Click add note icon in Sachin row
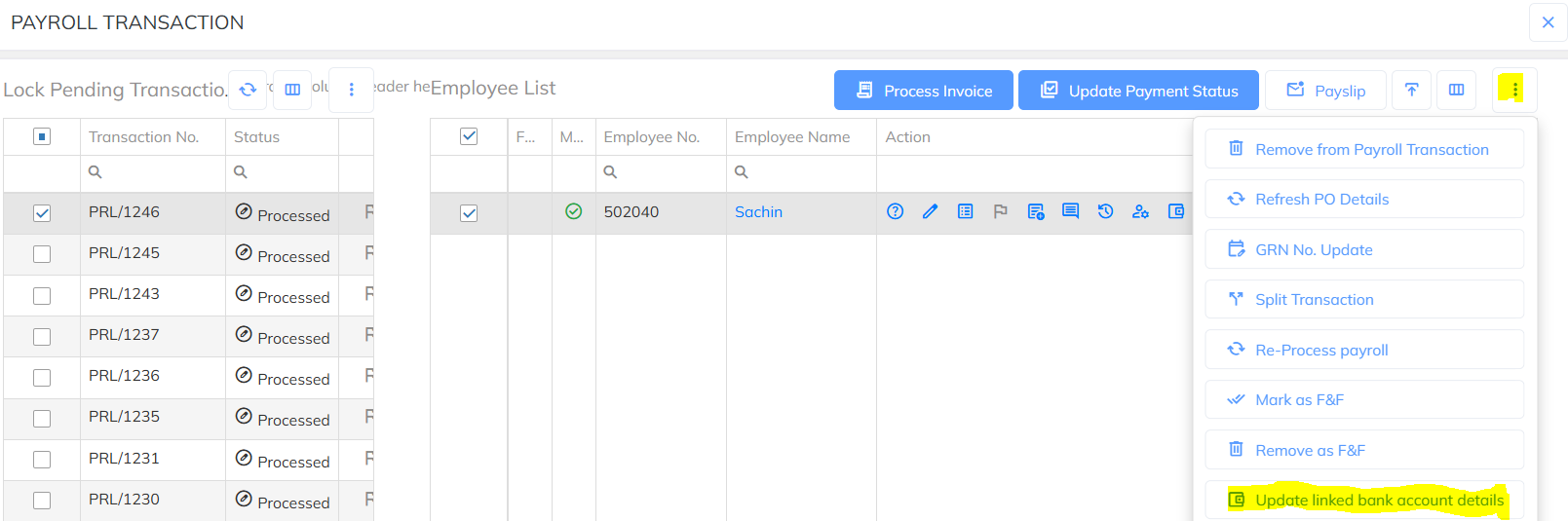Image resolution: width=1568 pixels, height=521 pixels. [1036, 211]
